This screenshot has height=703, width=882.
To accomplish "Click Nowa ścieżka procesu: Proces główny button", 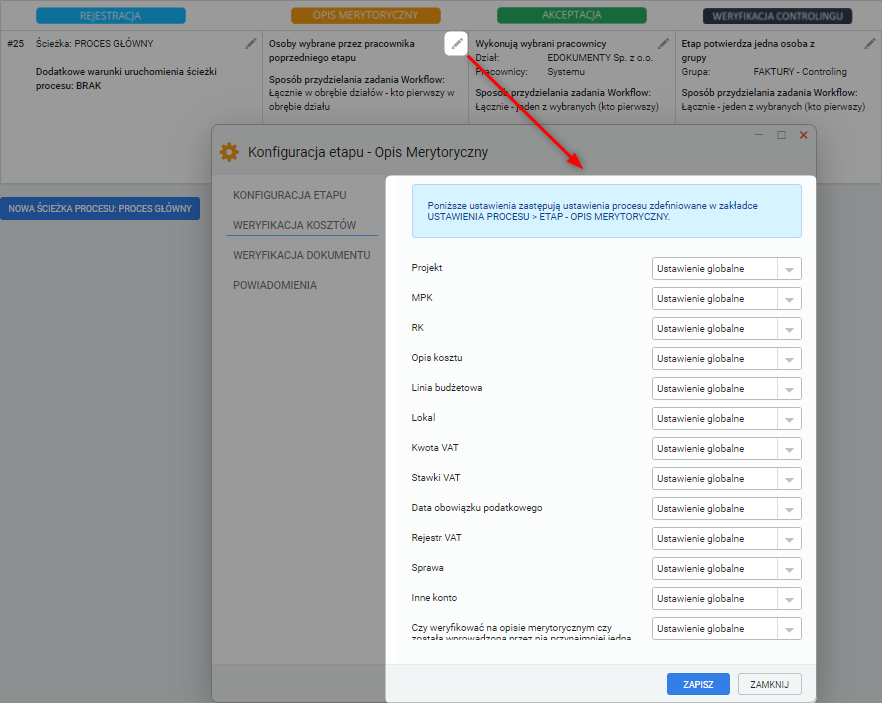I will tap(100, 209).
